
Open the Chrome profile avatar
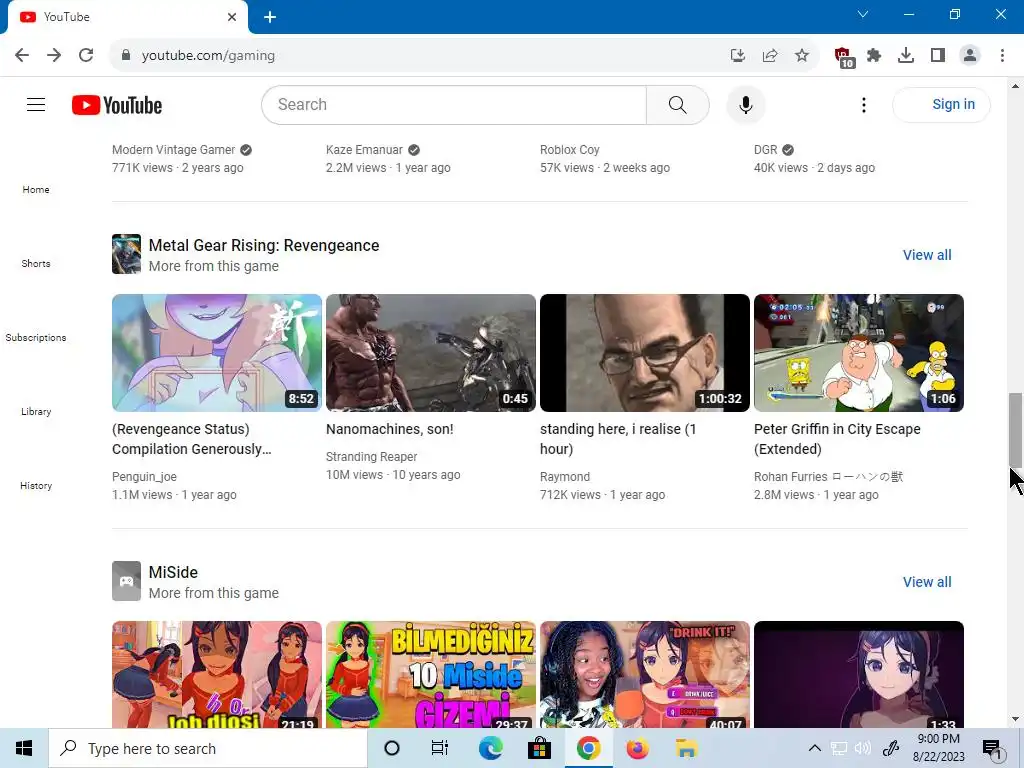(970, 56)
